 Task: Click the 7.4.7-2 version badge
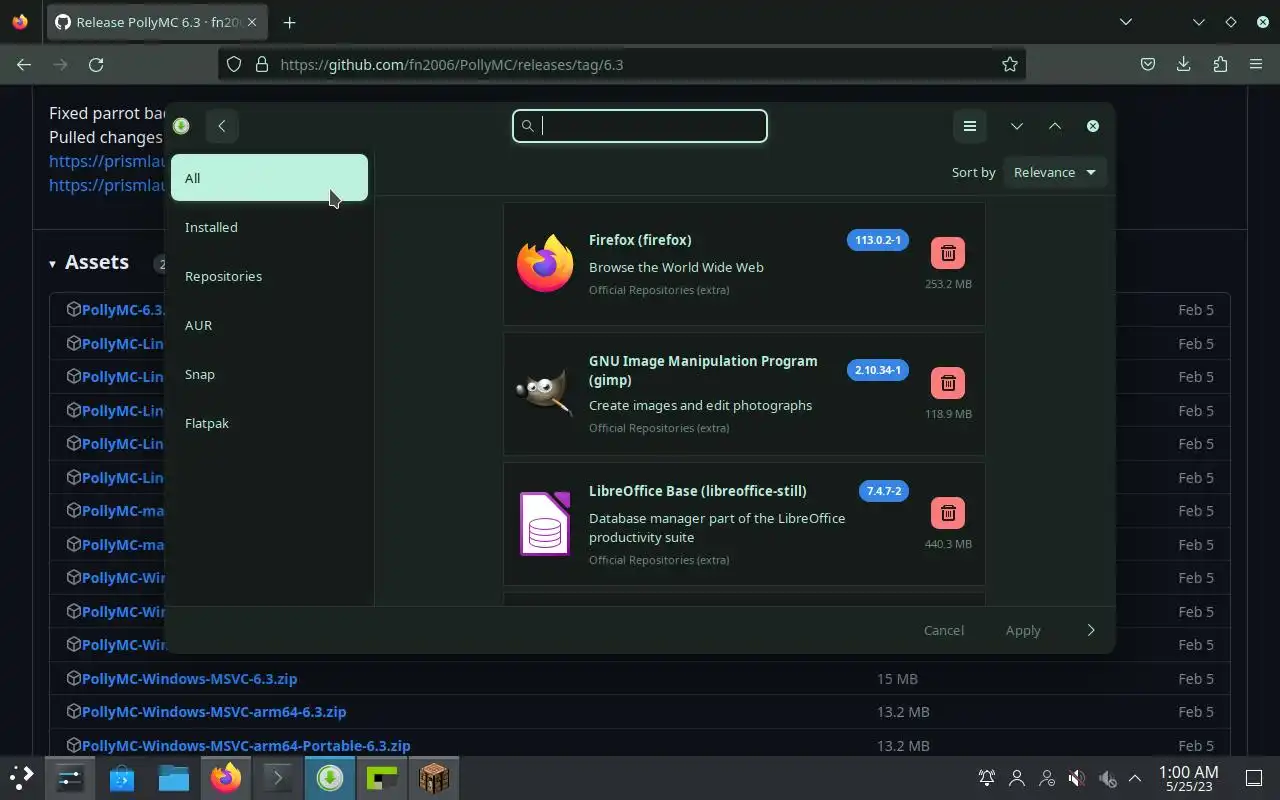coord(884,491)
